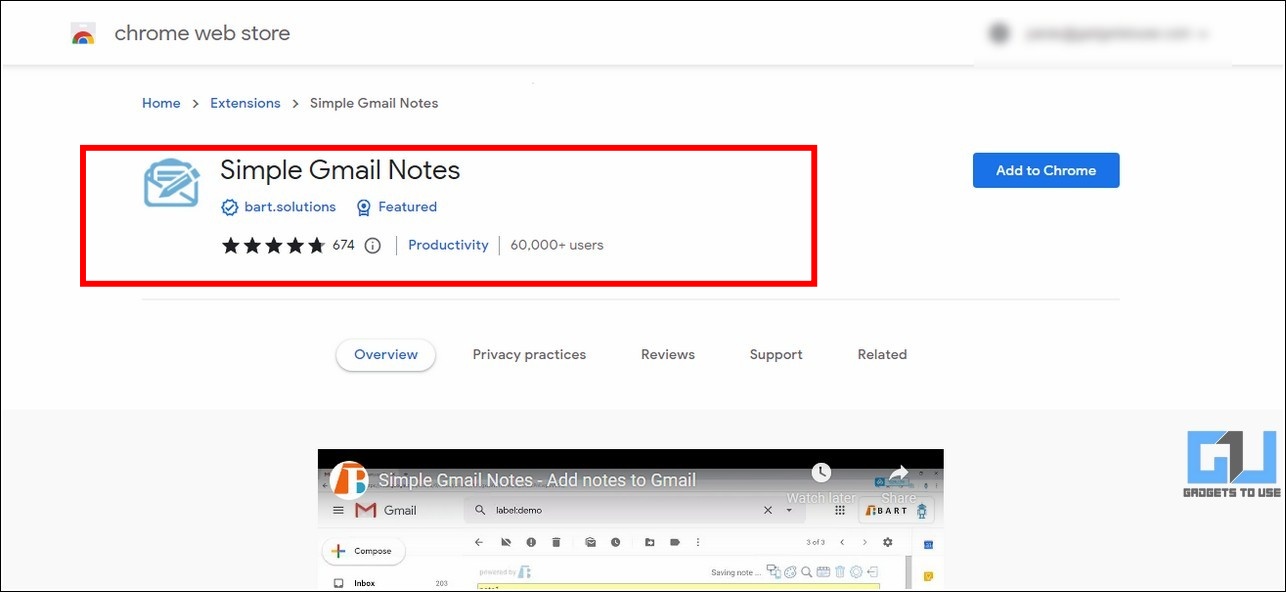Open the video title 'Simple Gmail Notes - Add notes to Gmail'

(537, 480)
